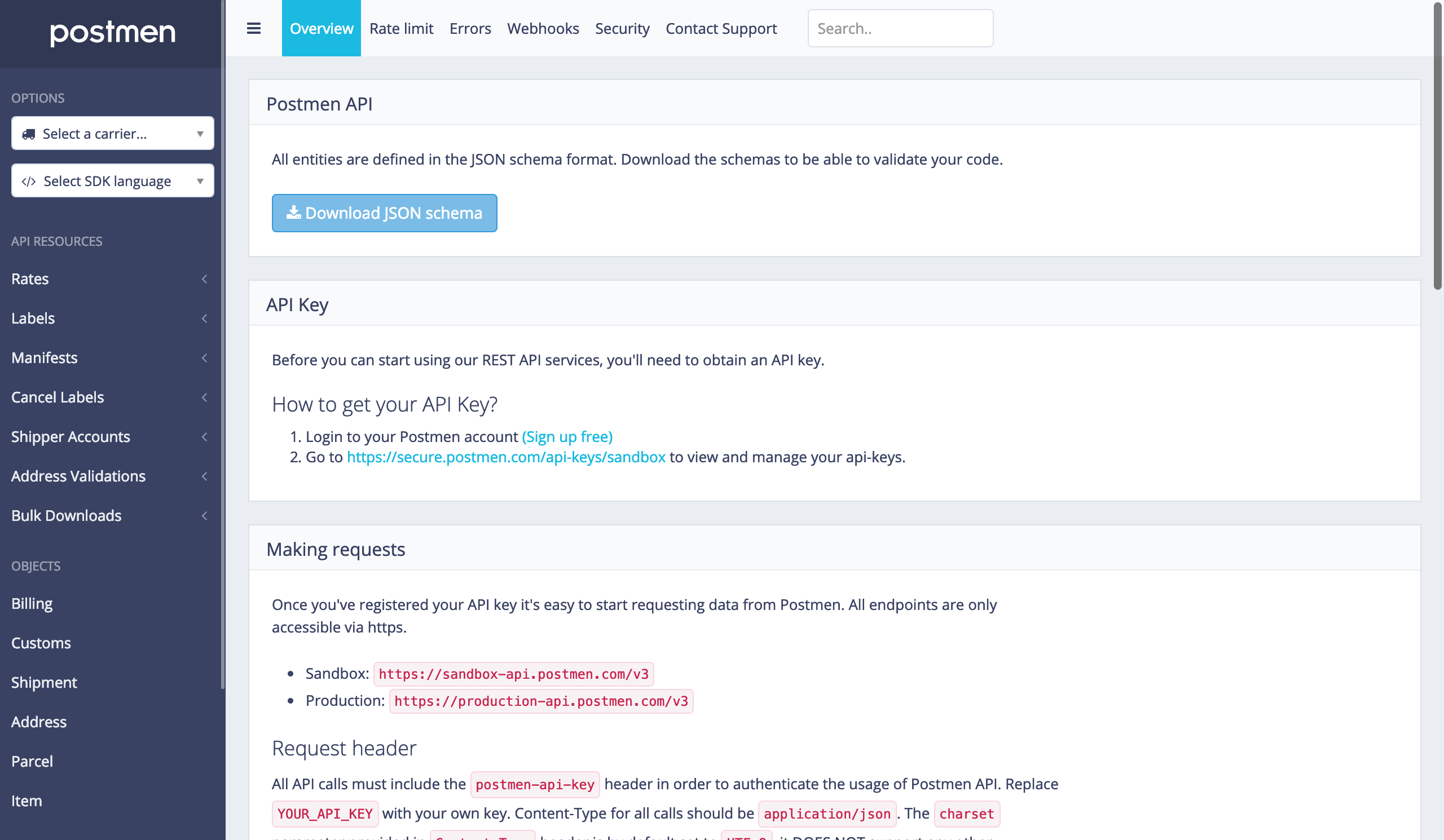Viewport: 1444px width, 840px height.
Task: Expand the Rates chevron
Action: tap(205, 279)
